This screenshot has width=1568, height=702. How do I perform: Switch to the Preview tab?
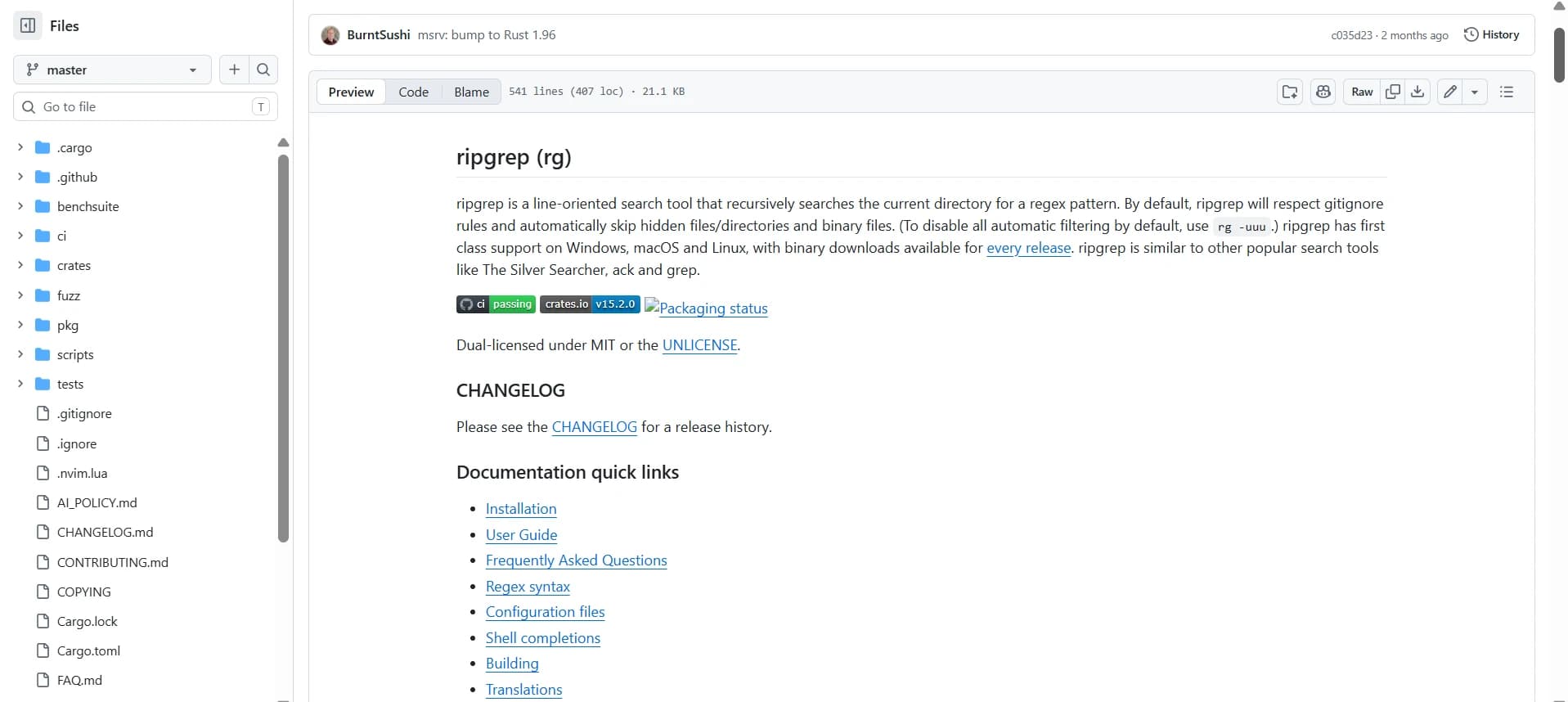pos(351,92)
